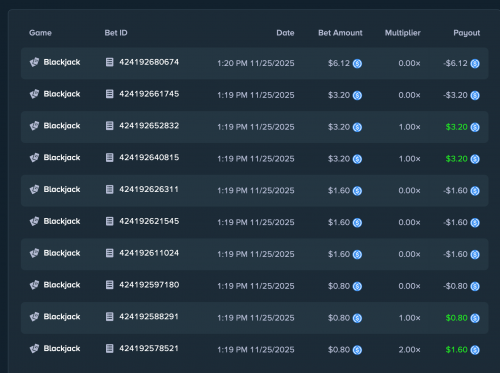Click the Blackjack cards icon in row 424192680674
The image size is (500, 373).
coord(34,62)
